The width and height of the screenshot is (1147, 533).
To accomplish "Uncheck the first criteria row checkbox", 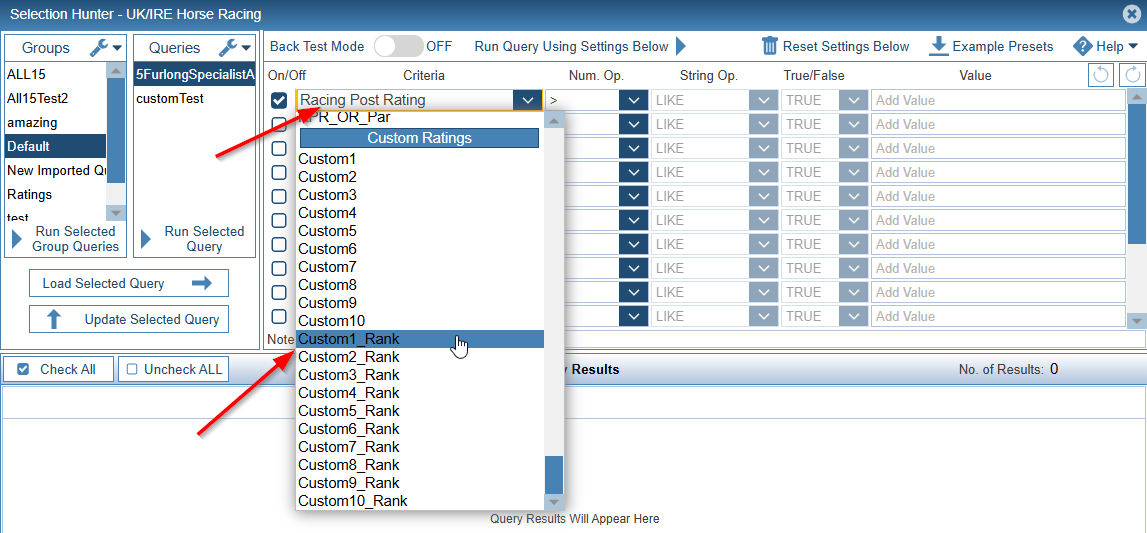I will point(280,100).
